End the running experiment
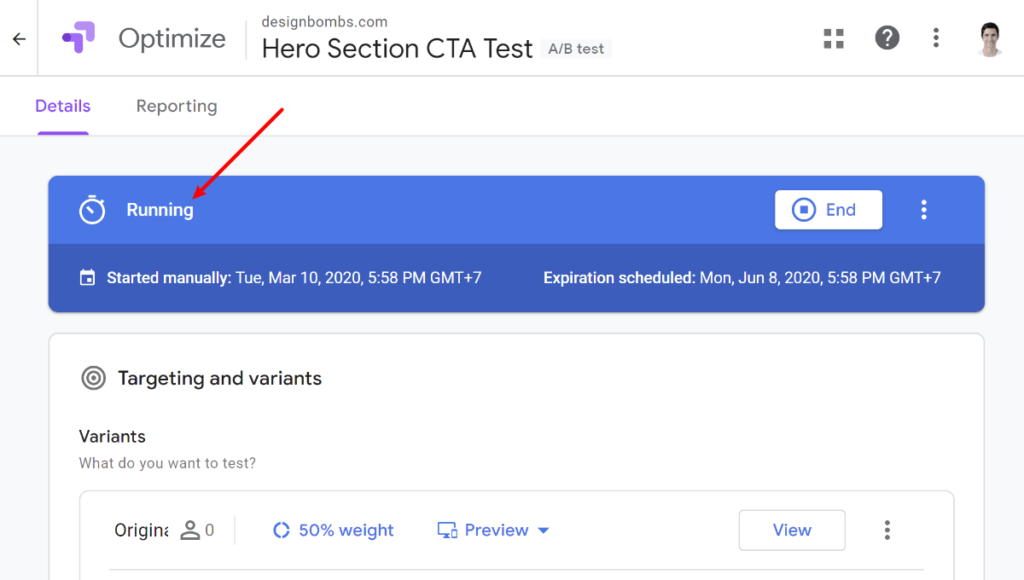The width and height of the screenshot is (1024, 580). [x=828, y=210]
